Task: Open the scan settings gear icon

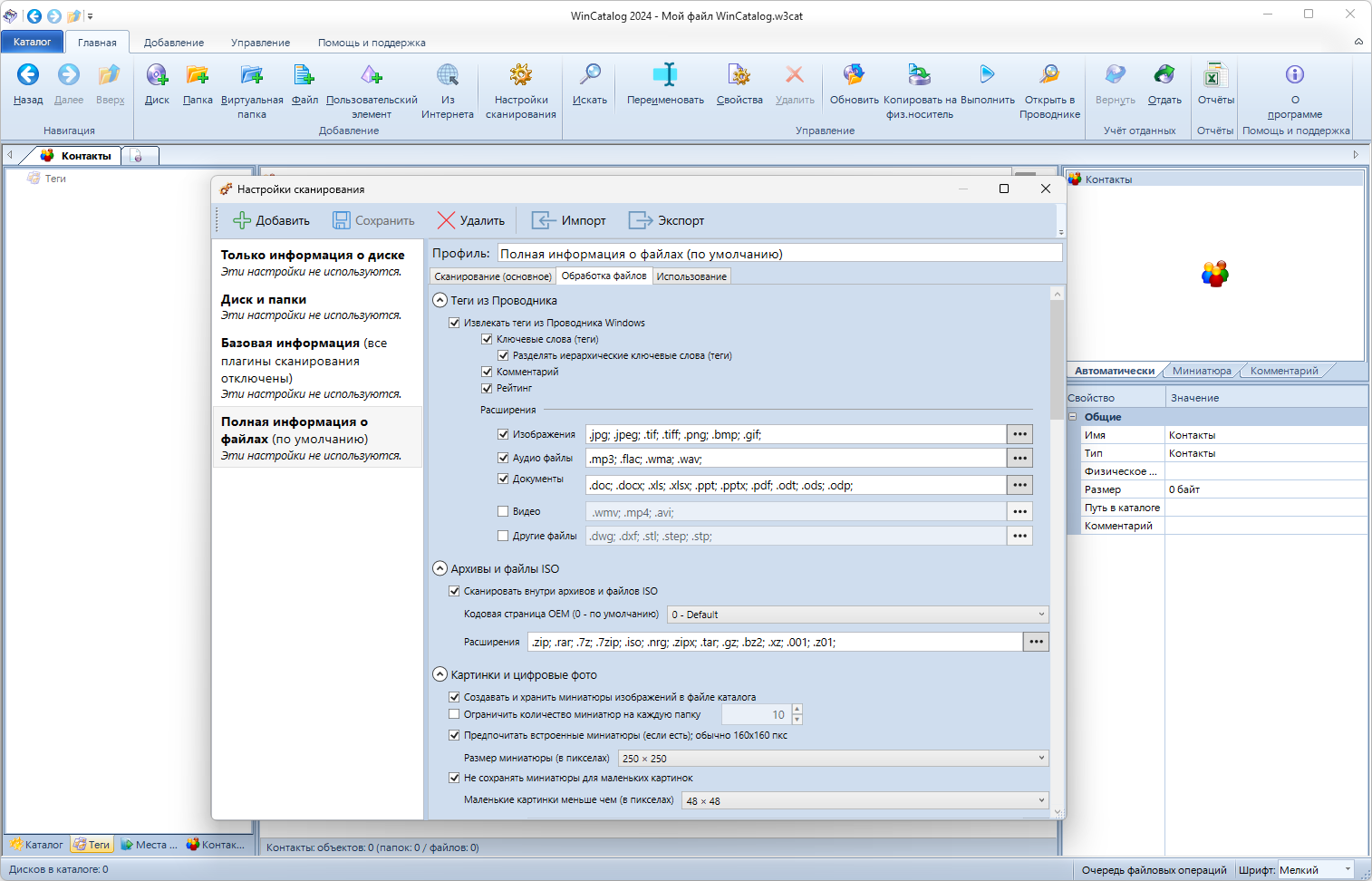Action: (x=520, y=76)
